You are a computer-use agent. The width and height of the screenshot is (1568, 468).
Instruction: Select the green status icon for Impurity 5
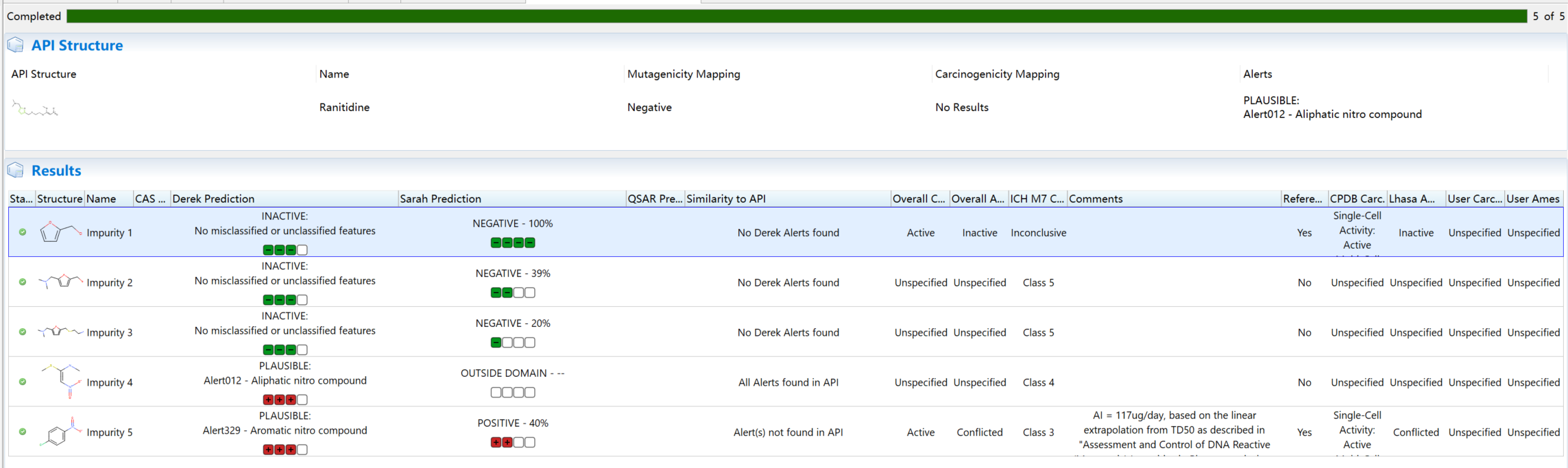23,432
